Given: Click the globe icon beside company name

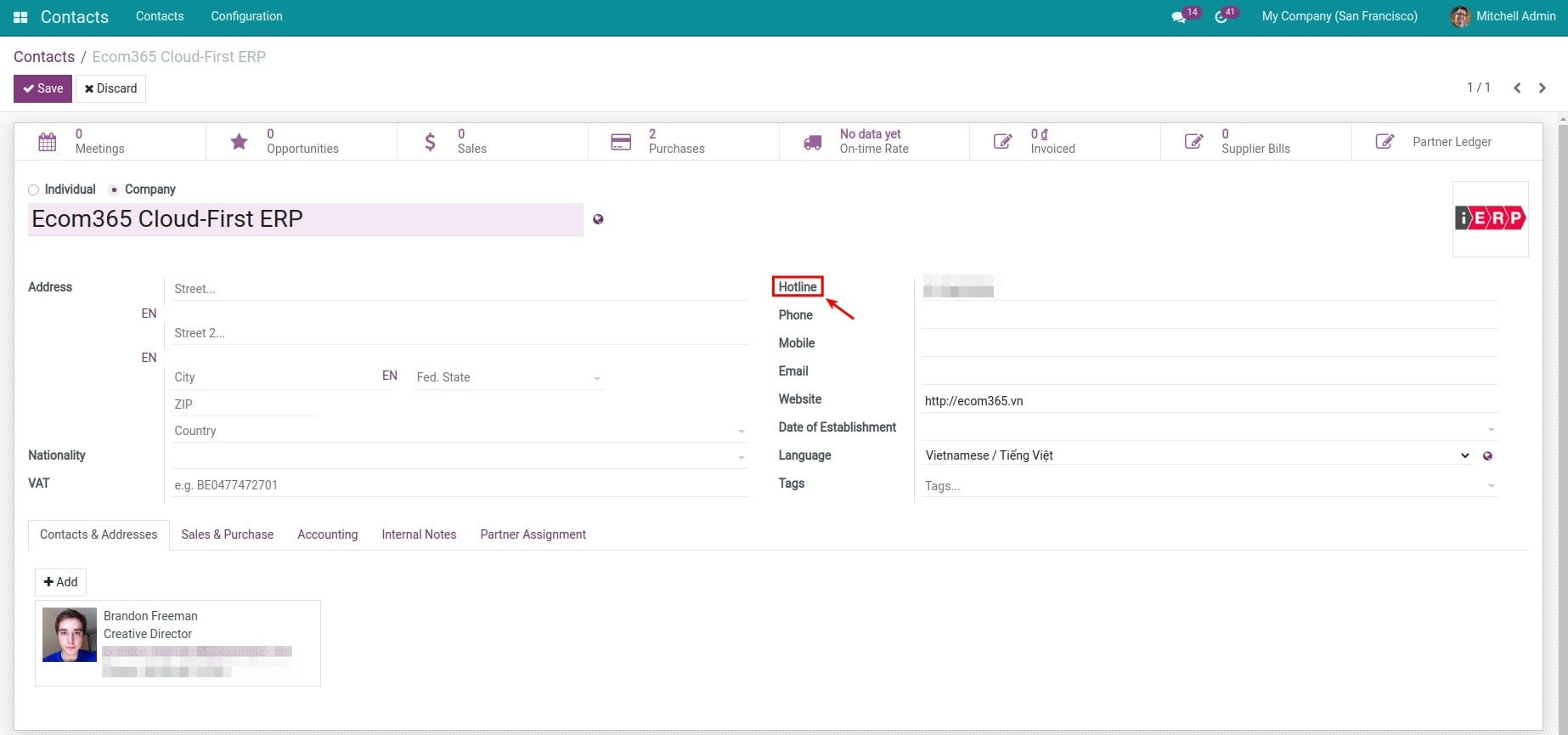Looking at the screenshot, I should tap(598, 219).
